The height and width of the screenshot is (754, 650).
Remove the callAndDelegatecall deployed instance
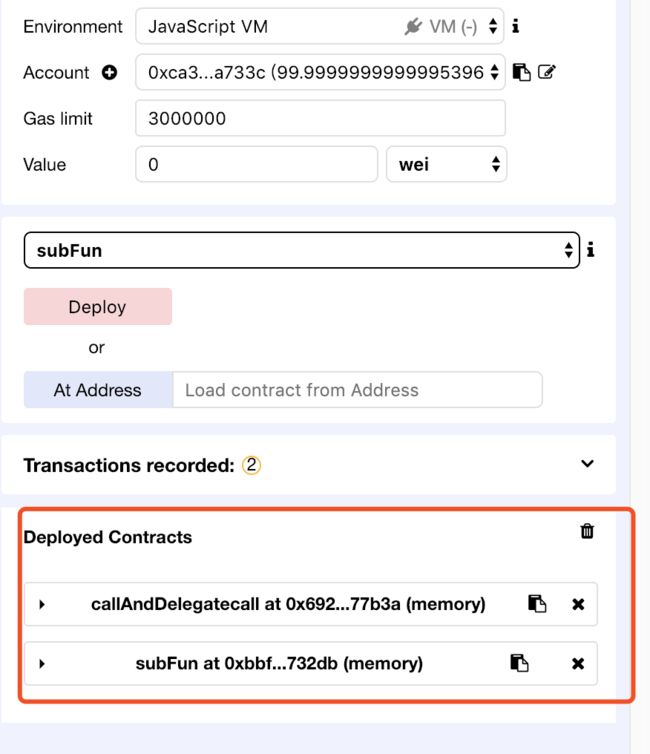click(x=578, y=604)
